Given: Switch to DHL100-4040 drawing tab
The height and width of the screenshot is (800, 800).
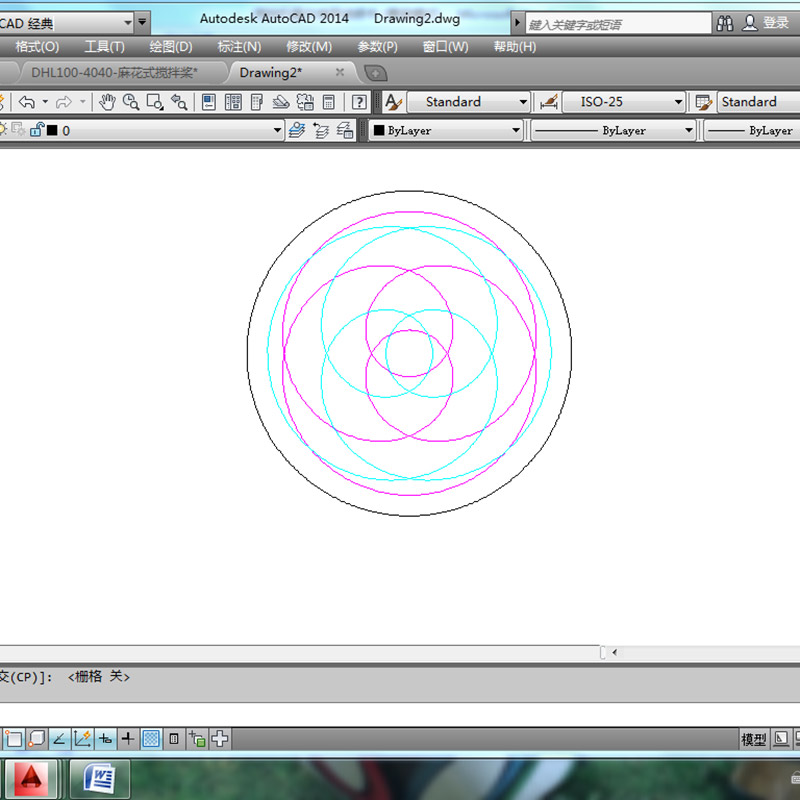Looking at the screenshot, I should click(114, 72).
